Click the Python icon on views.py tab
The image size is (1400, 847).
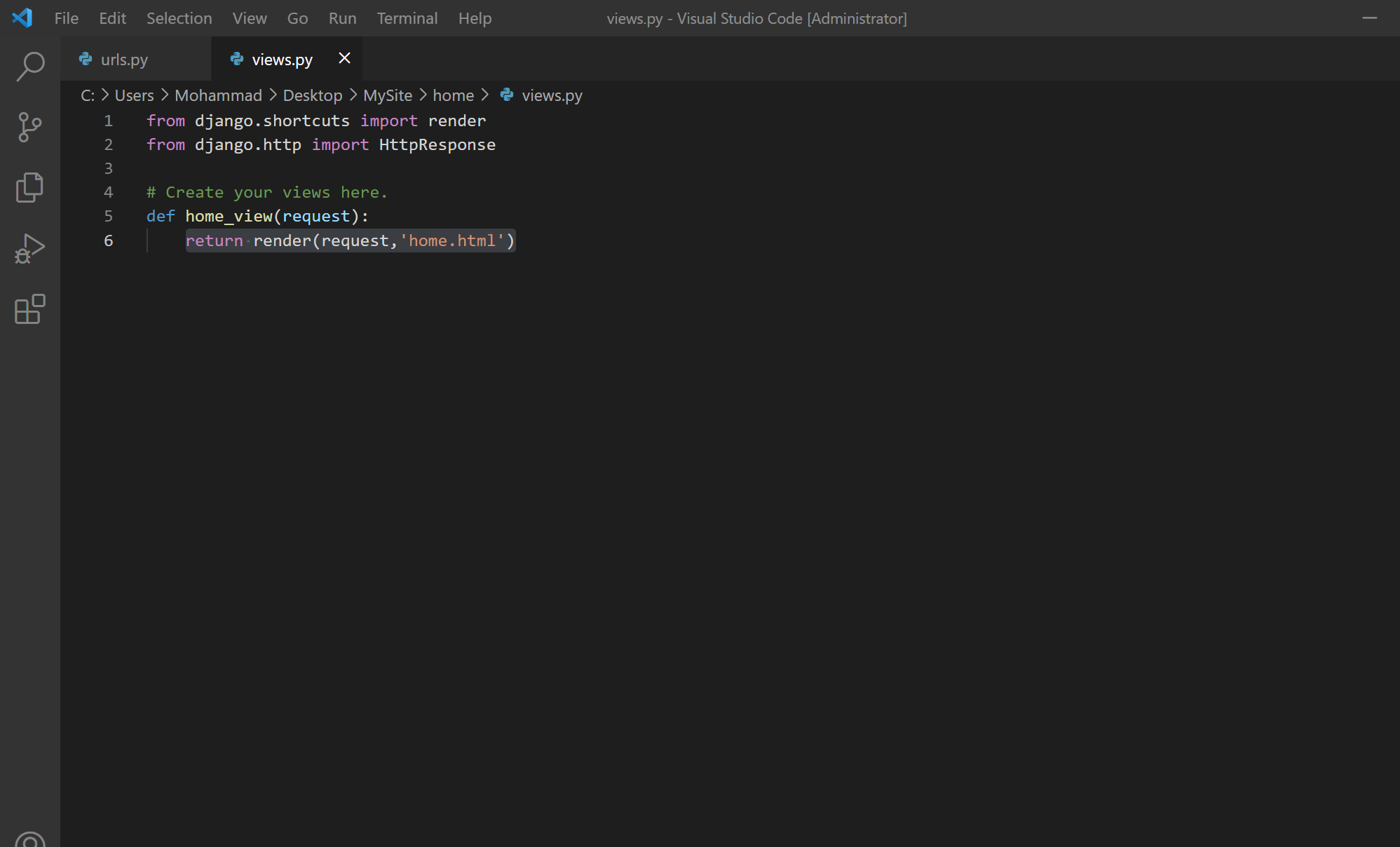[x=237, y=59]
